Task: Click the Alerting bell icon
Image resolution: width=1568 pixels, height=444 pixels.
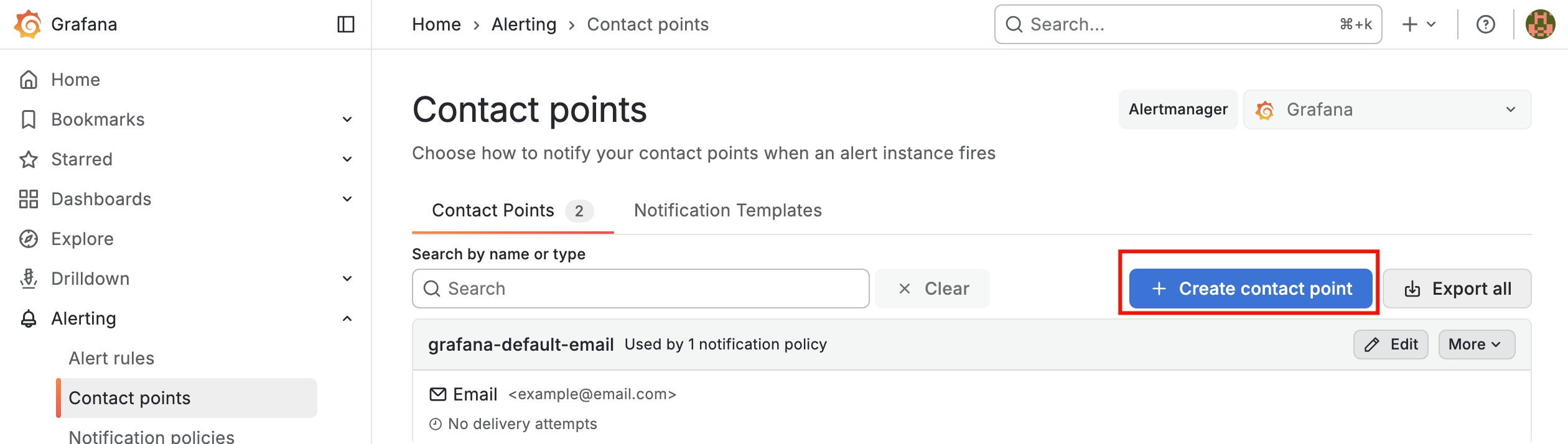Action: coord(29,318)
